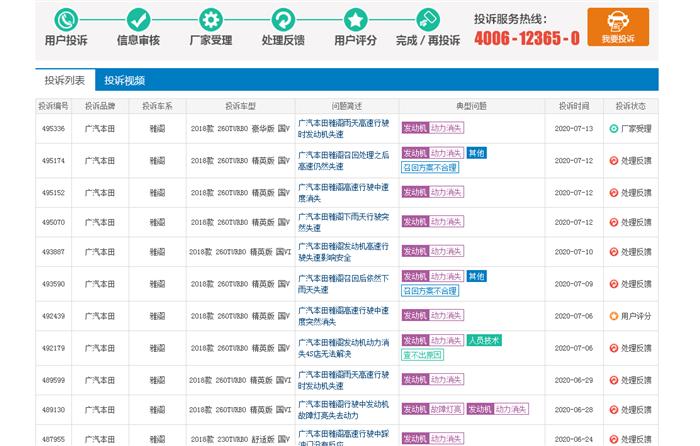
Task: Switch to the 投诉视频 tab
Action: coord(125,80)
